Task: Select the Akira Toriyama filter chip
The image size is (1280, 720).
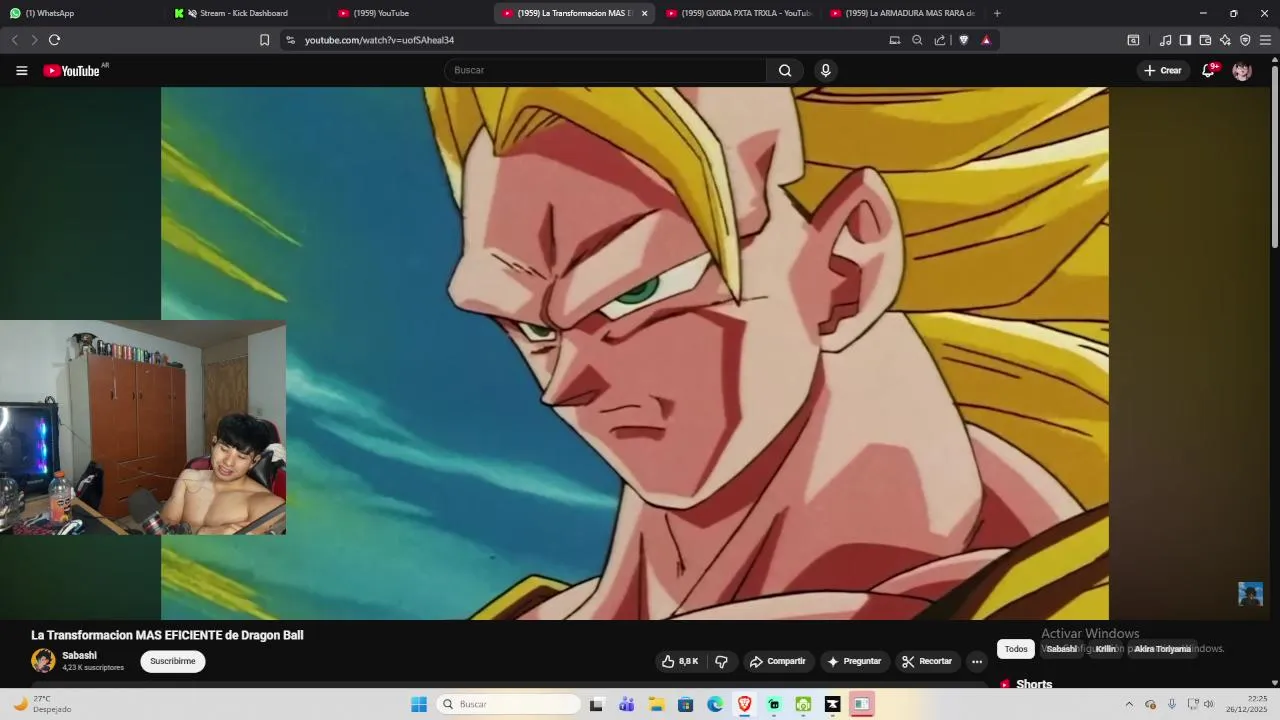Action: click(x=1162, y=649)
